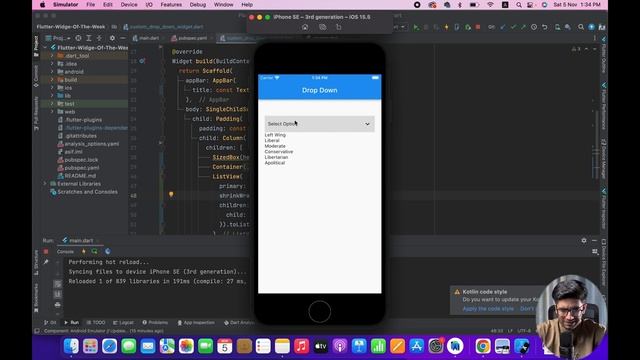Select pubspec.lock in the project tree
The width and height of the screenshot is (640, 360).
tap(81, 160)
